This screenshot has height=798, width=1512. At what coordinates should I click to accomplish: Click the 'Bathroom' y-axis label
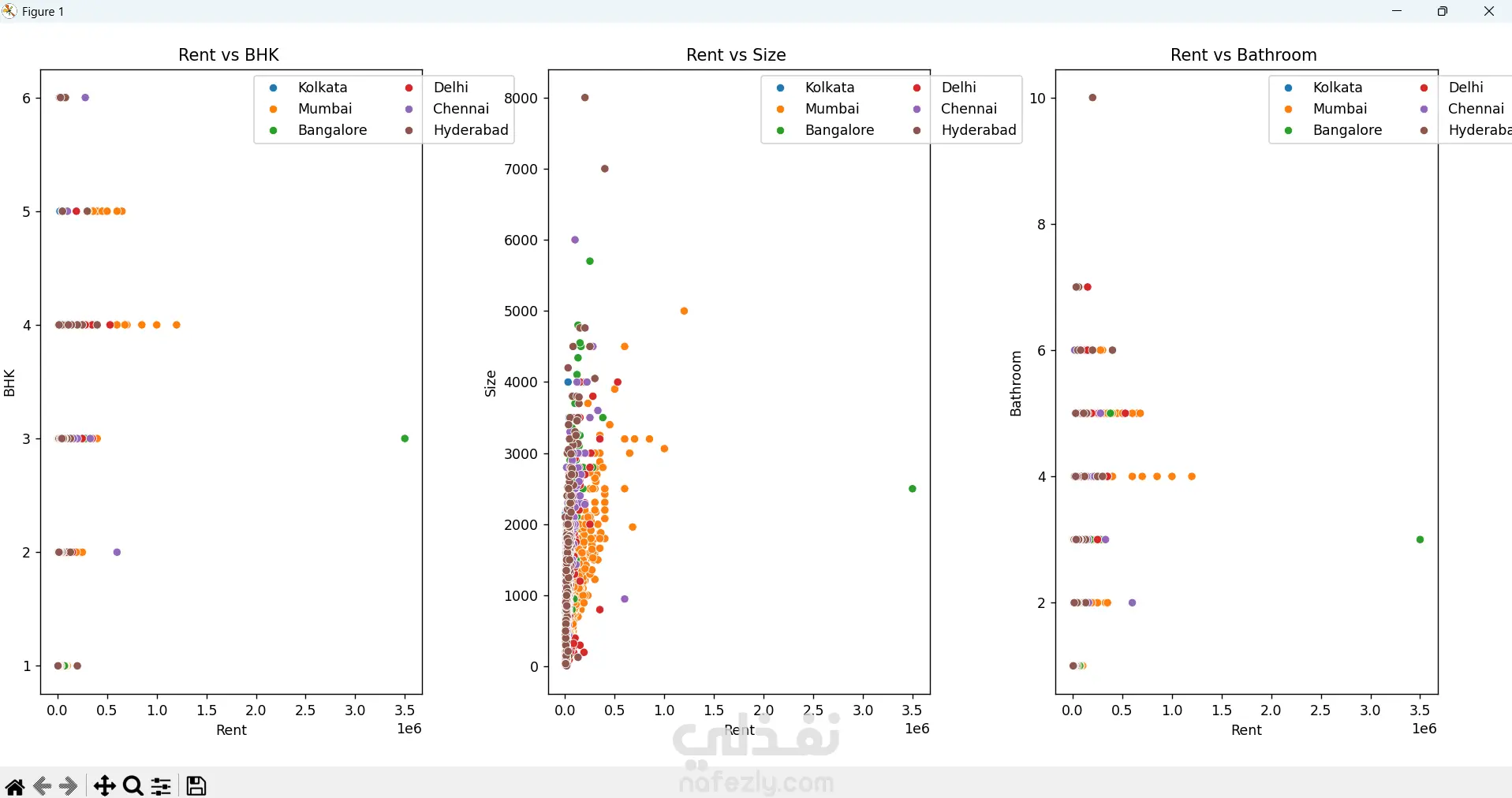pyautogui.click(x=1016, y=383)
